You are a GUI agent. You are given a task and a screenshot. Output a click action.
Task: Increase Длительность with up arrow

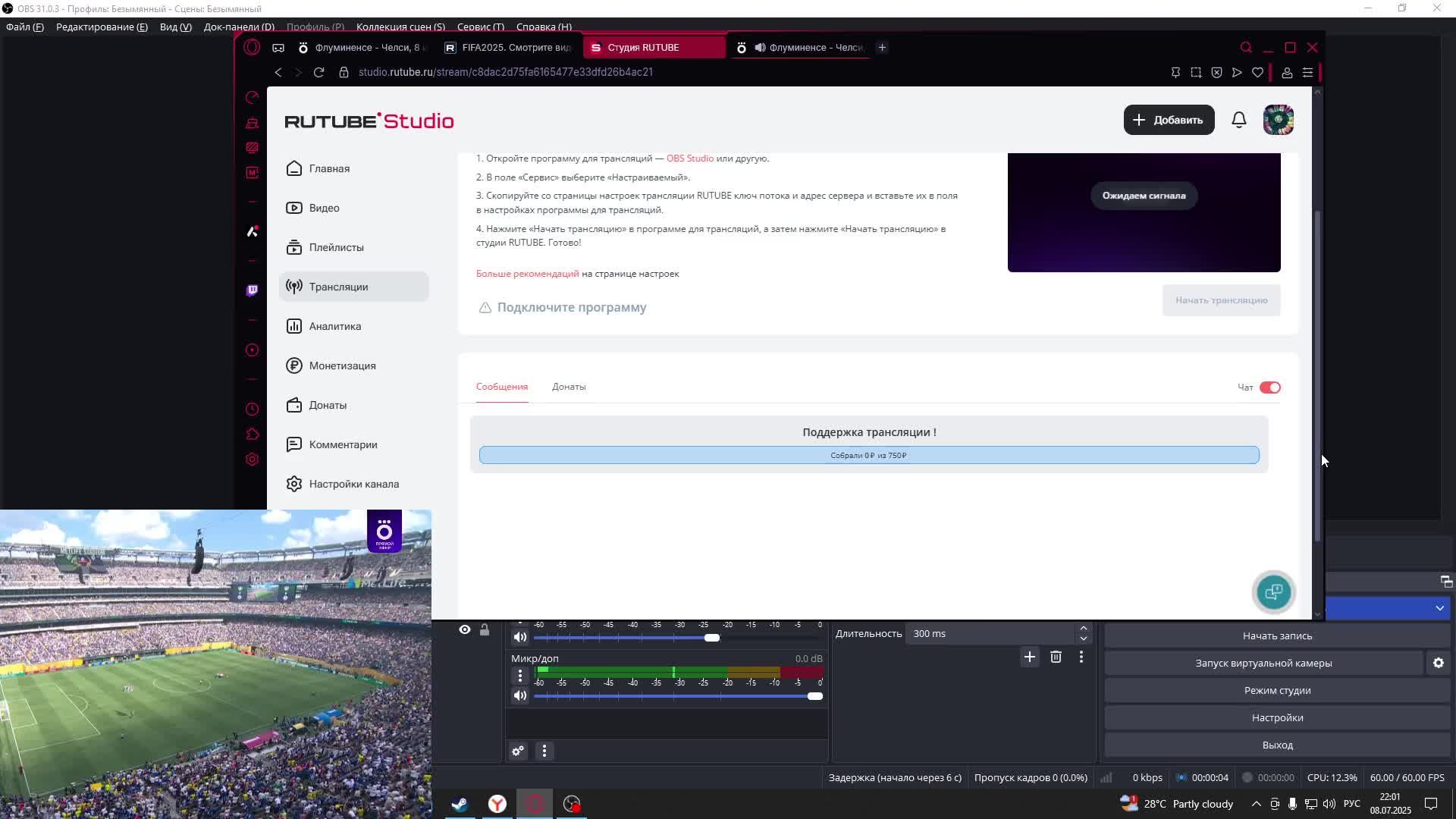(1084, 628)
